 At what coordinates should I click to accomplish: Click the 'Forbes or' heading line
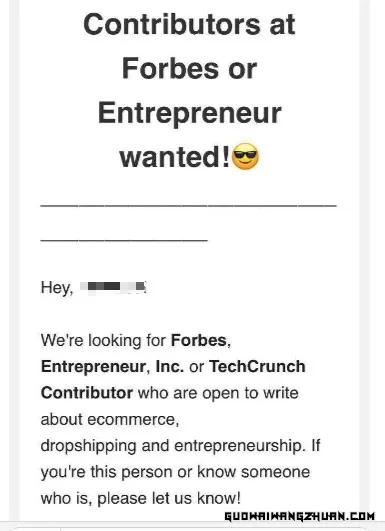pos(189,69)
